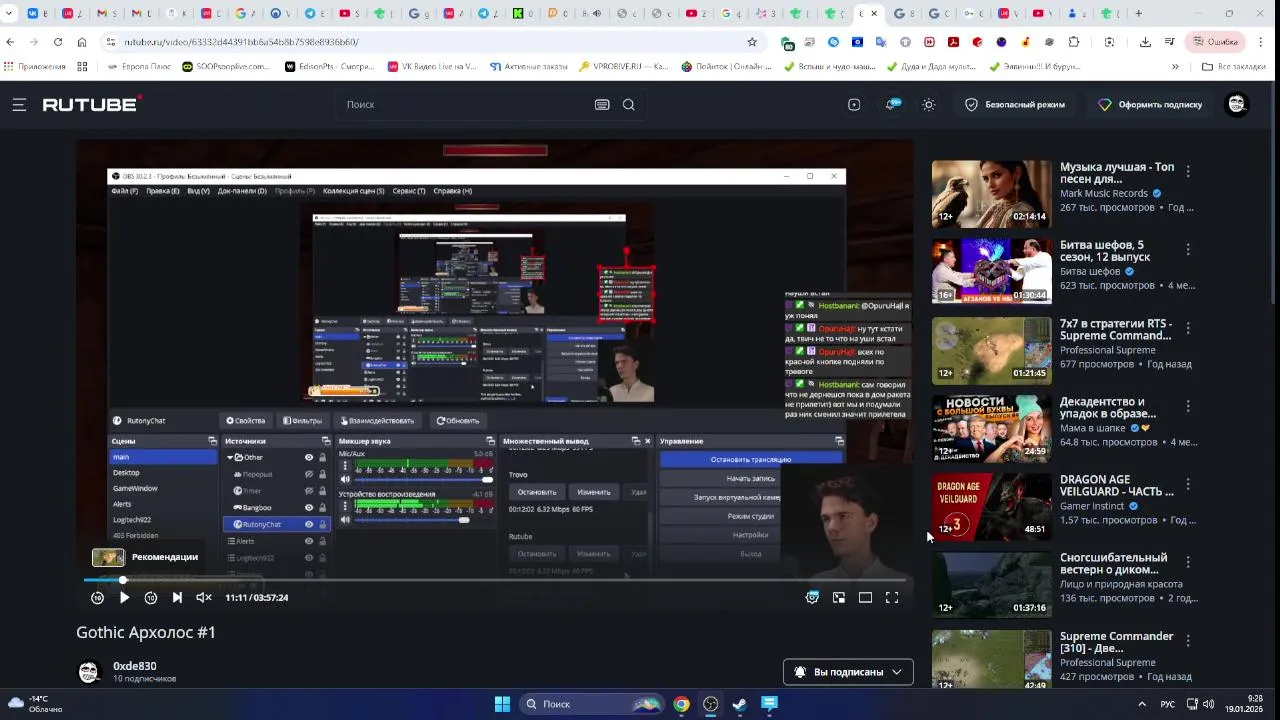Open Декадентство и упадок video title
Image resolution: width=1280 pixels, height=720 pixels.
pos(1108,407)
